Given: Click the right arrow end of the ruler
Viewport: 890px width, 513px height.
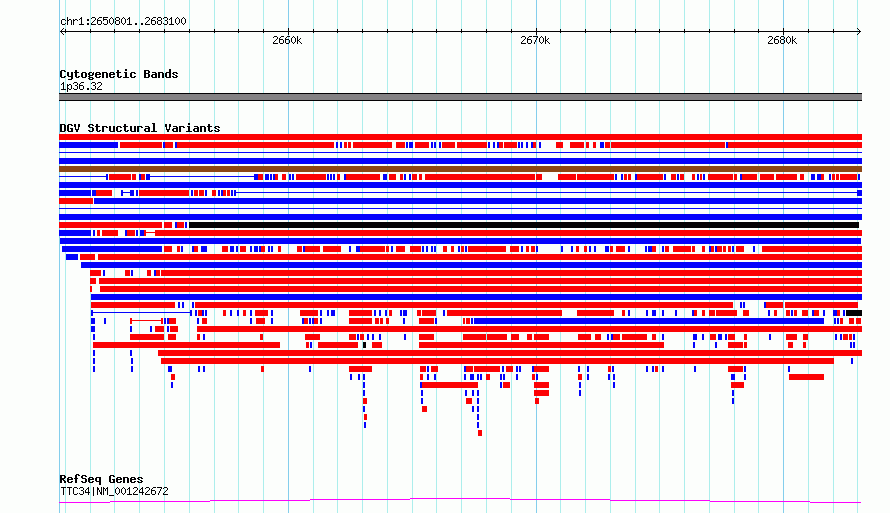Looking at the screenshot, I should coord(859,32).
